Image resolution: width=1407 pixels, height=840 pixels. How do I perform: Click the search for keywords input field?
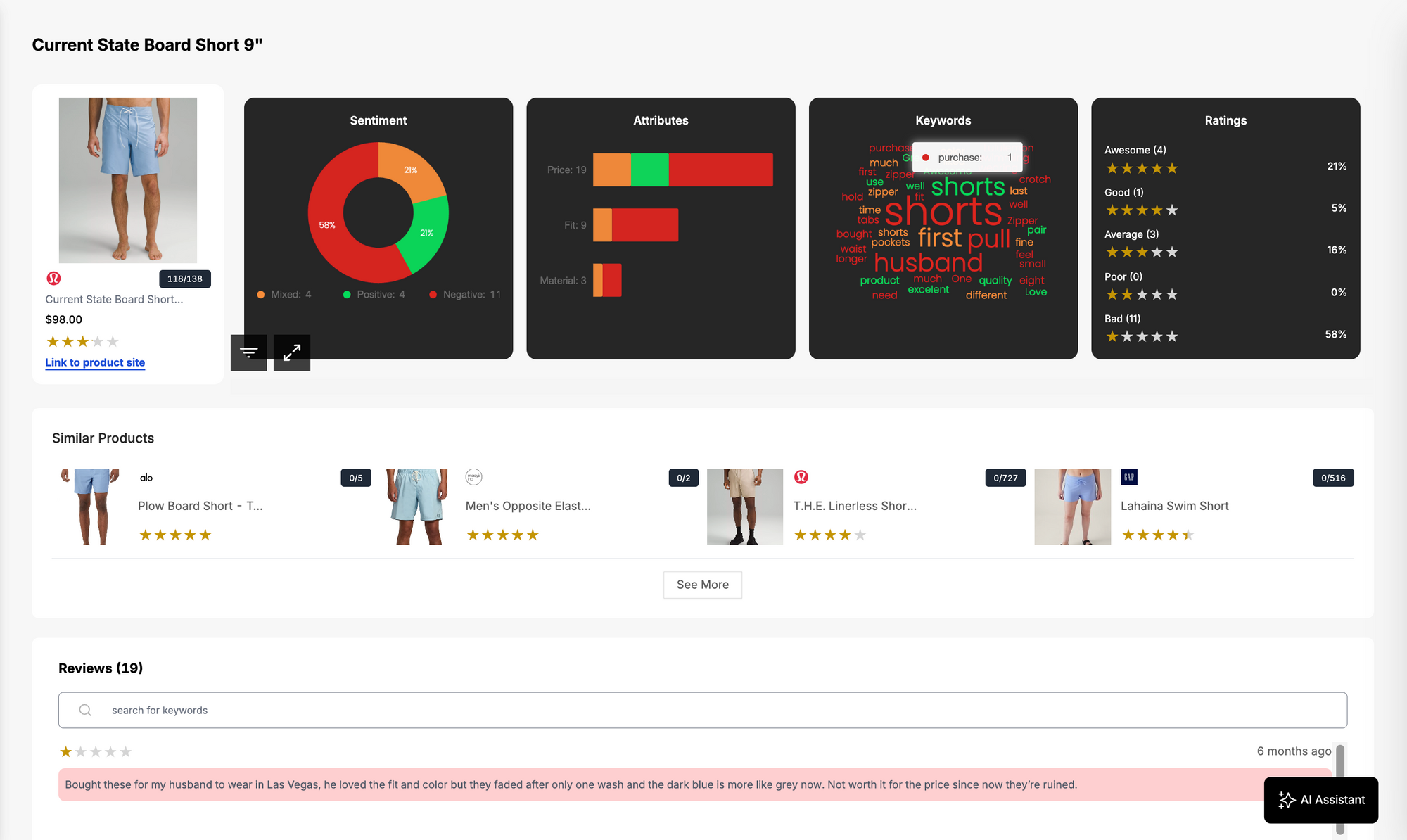pyautogui.click(x=702, y=709)
